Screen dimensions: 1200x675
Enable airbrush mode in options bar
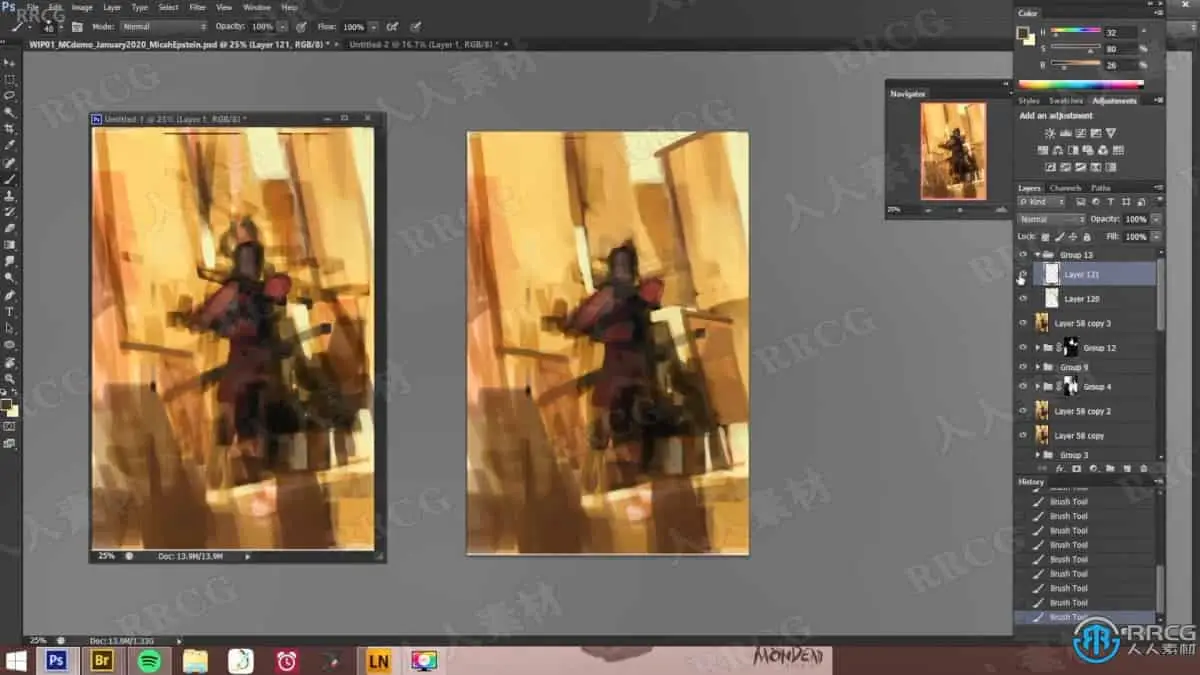(392, 26)
